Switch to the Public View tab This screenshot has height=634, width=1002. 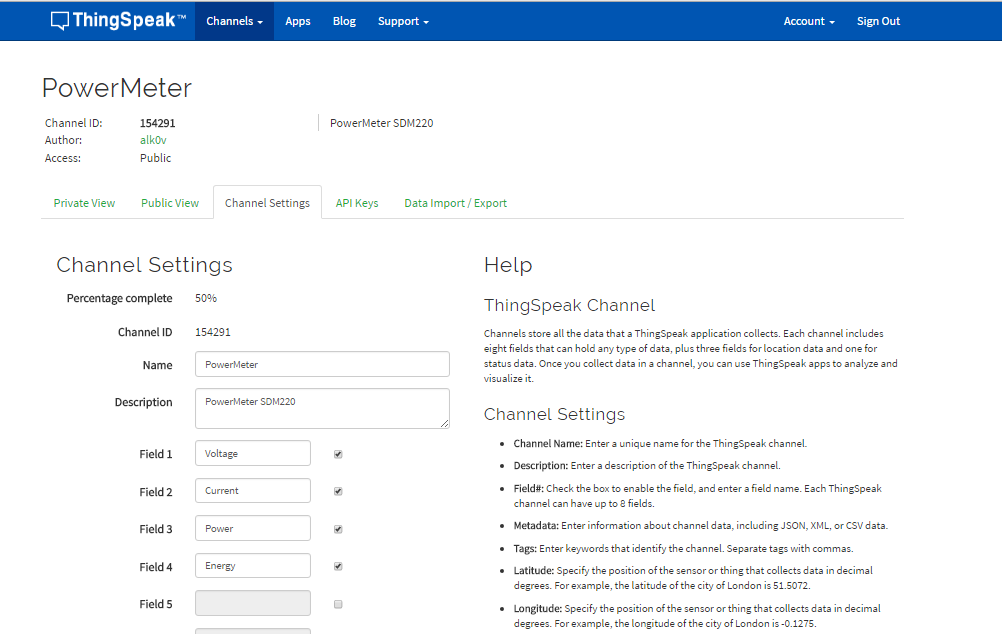point(170,203)
